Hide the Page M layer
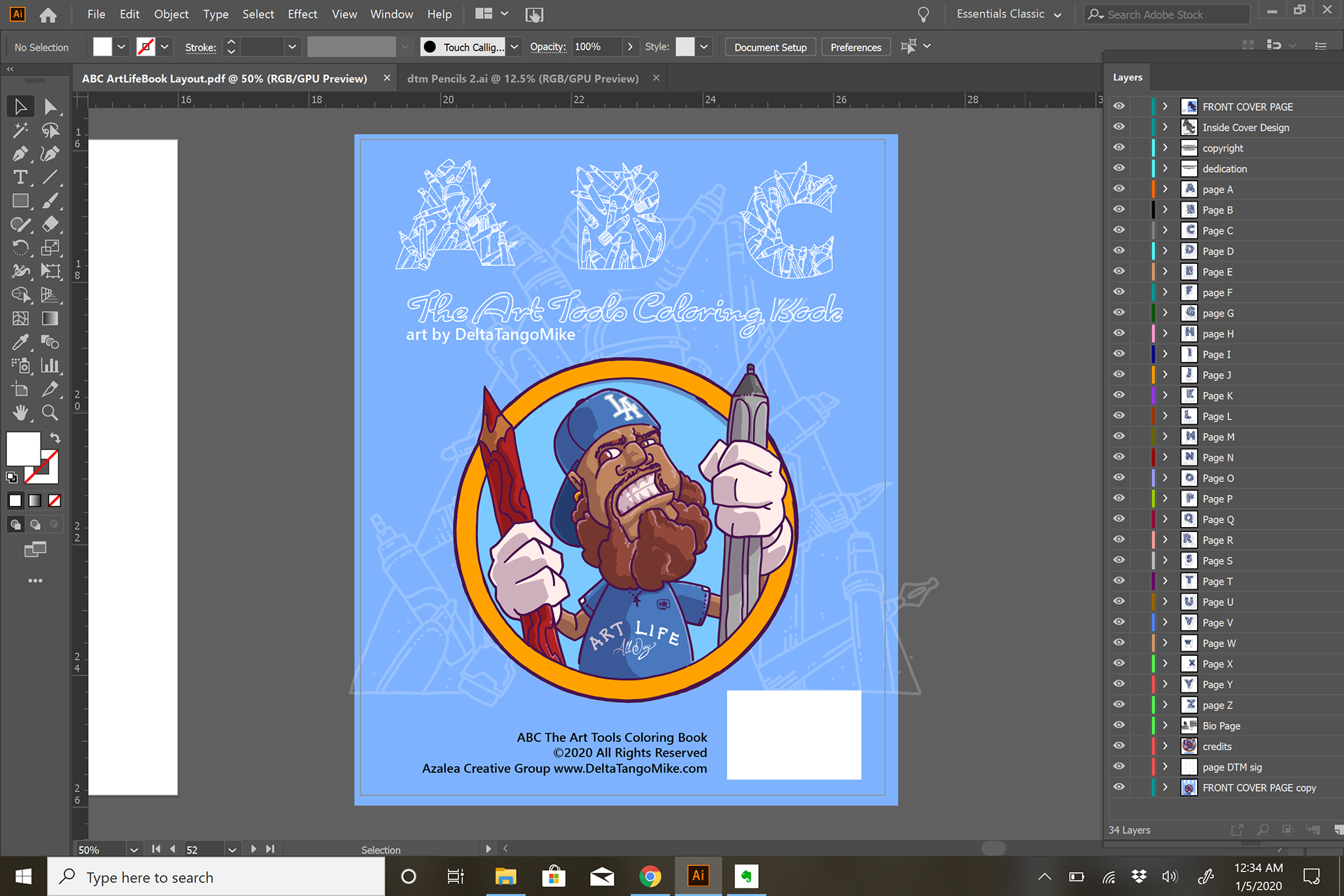Image resolution: width=1344 pixels, height=896 pixels. tap(1119, 436)
